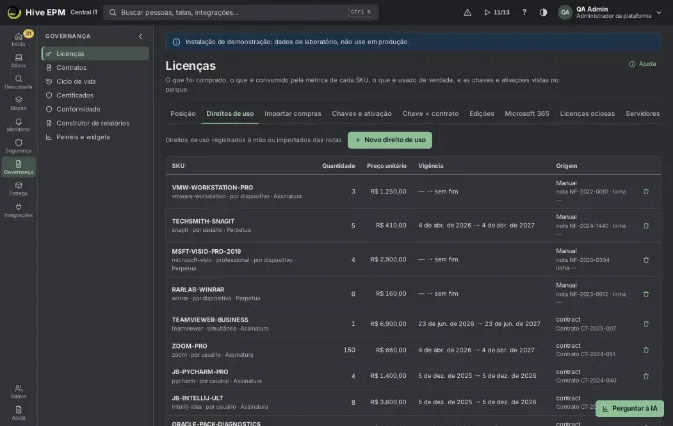Collapse the Governança side panel chevron
Image resolution: width=673 pixels, height=426 pixels.
(140, 36)
